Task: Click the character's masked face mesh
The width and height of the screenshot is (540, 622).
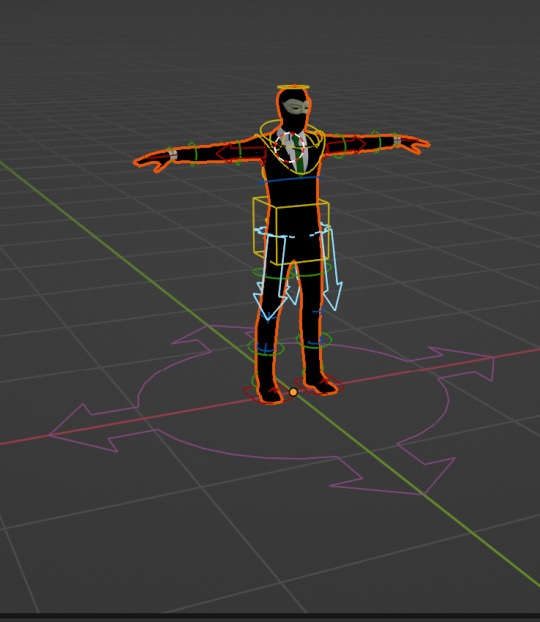Action: click(x=296, y=108)
